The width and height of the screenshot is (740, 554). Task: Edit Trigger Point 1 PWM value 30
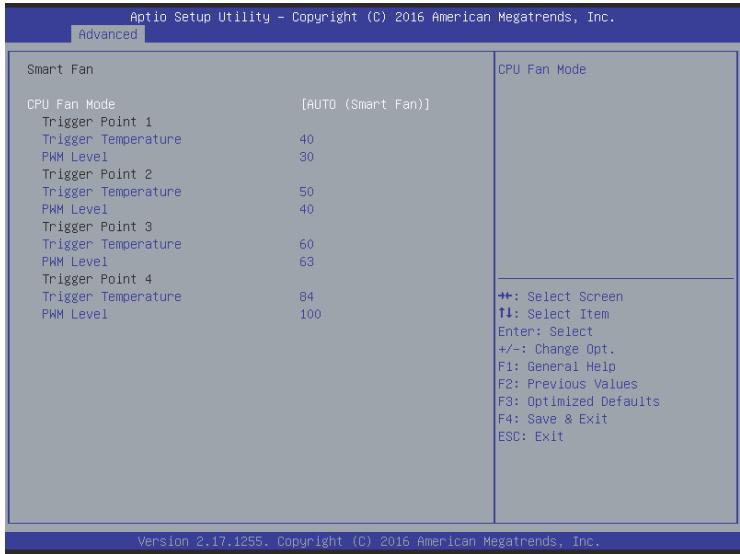[x=306, y=157]
